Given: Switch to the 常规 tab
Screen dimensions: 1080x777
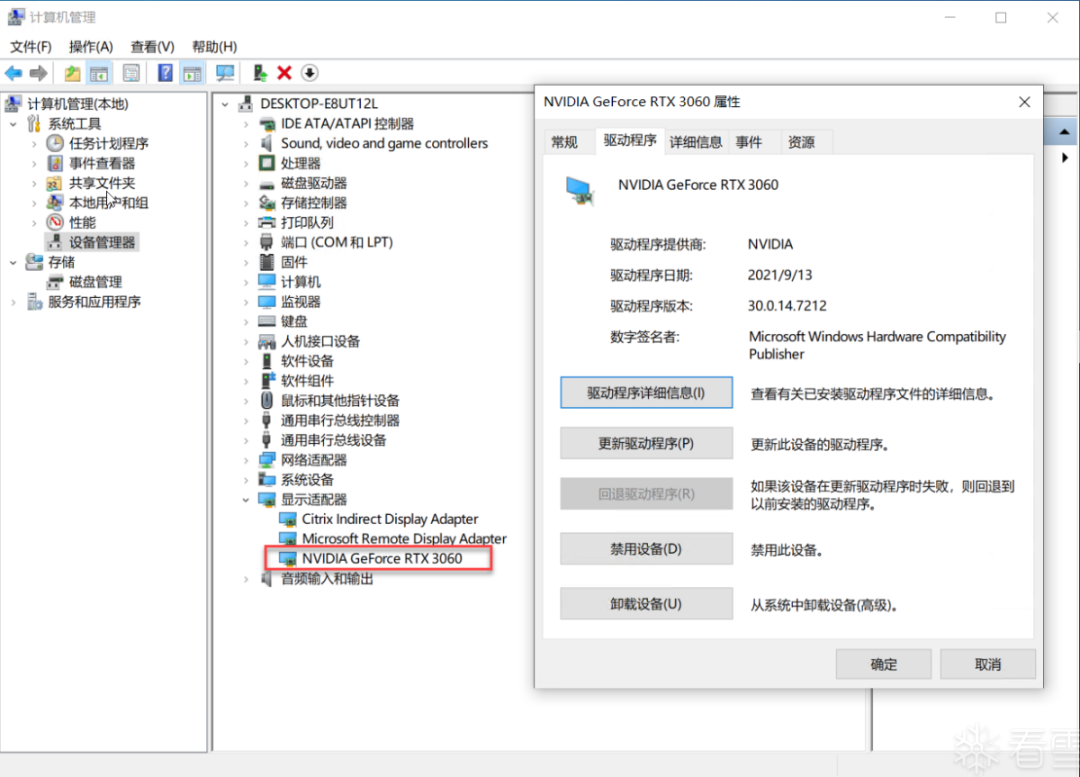Looking at the screenshot, I should coord(564,142).
